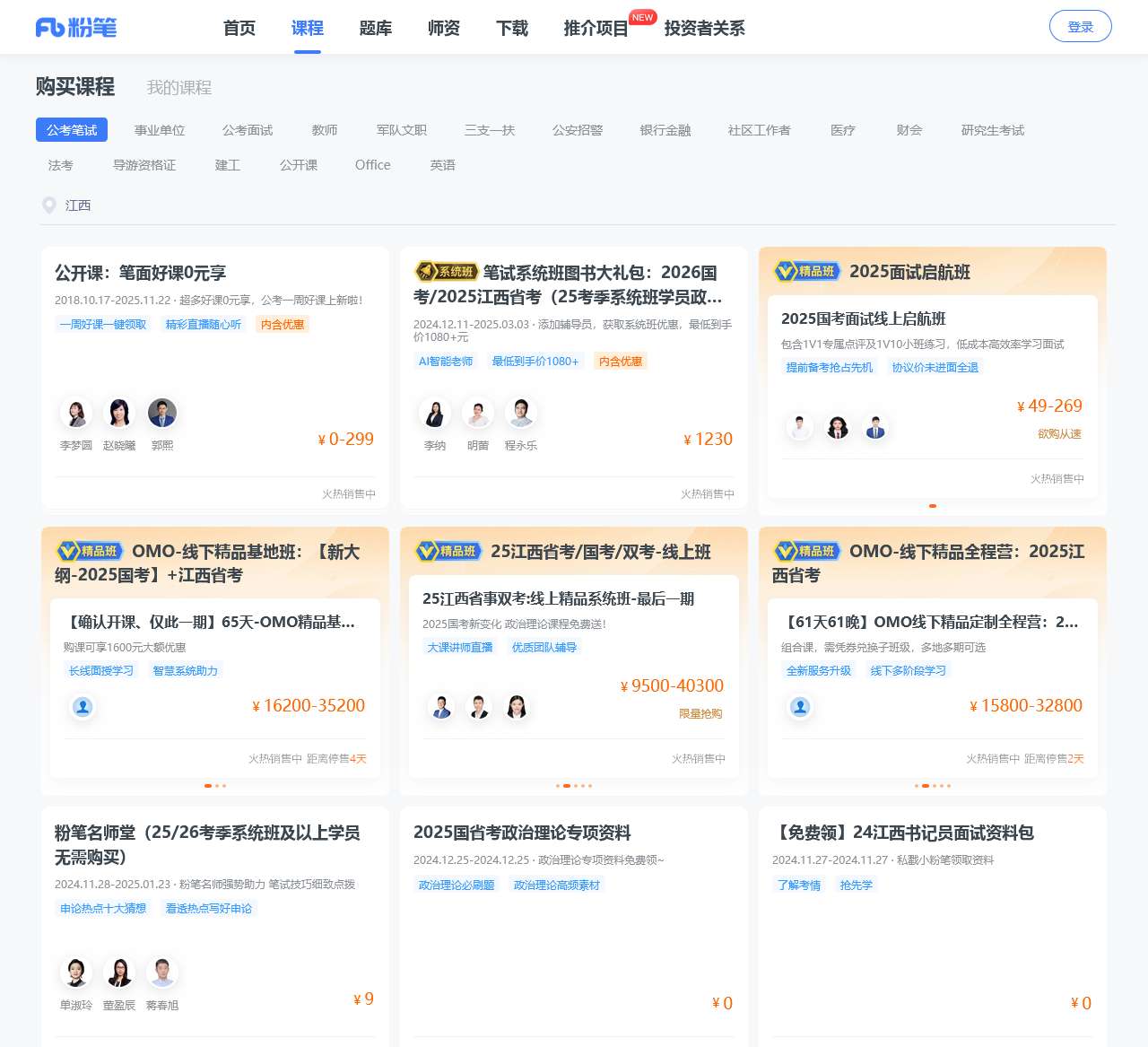Click teacher 程永乐's avatar
This screenshot has height=1047, width=1148.
pos(521,413)
